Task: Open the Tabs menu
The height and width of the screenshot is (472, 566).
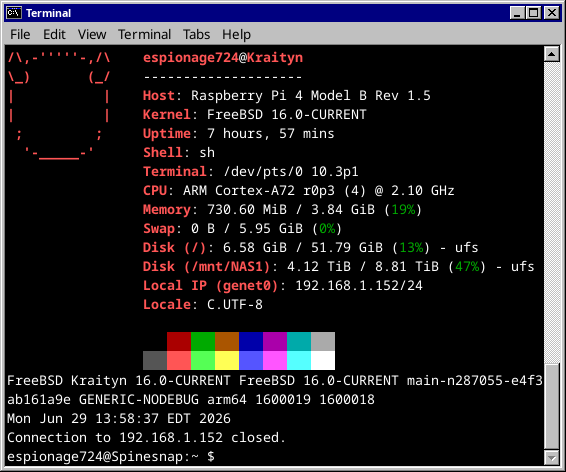Action: [196, 35]
